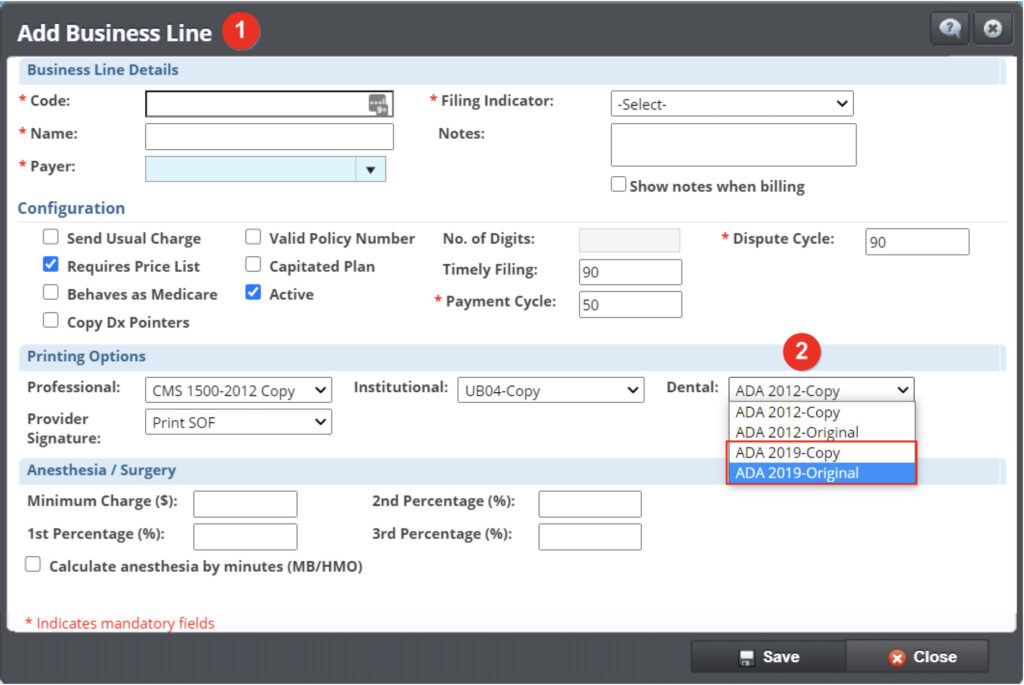Click into the Name text field
Image resolution: width=1024 pixels, height=685 pixels.
(269, 137)
